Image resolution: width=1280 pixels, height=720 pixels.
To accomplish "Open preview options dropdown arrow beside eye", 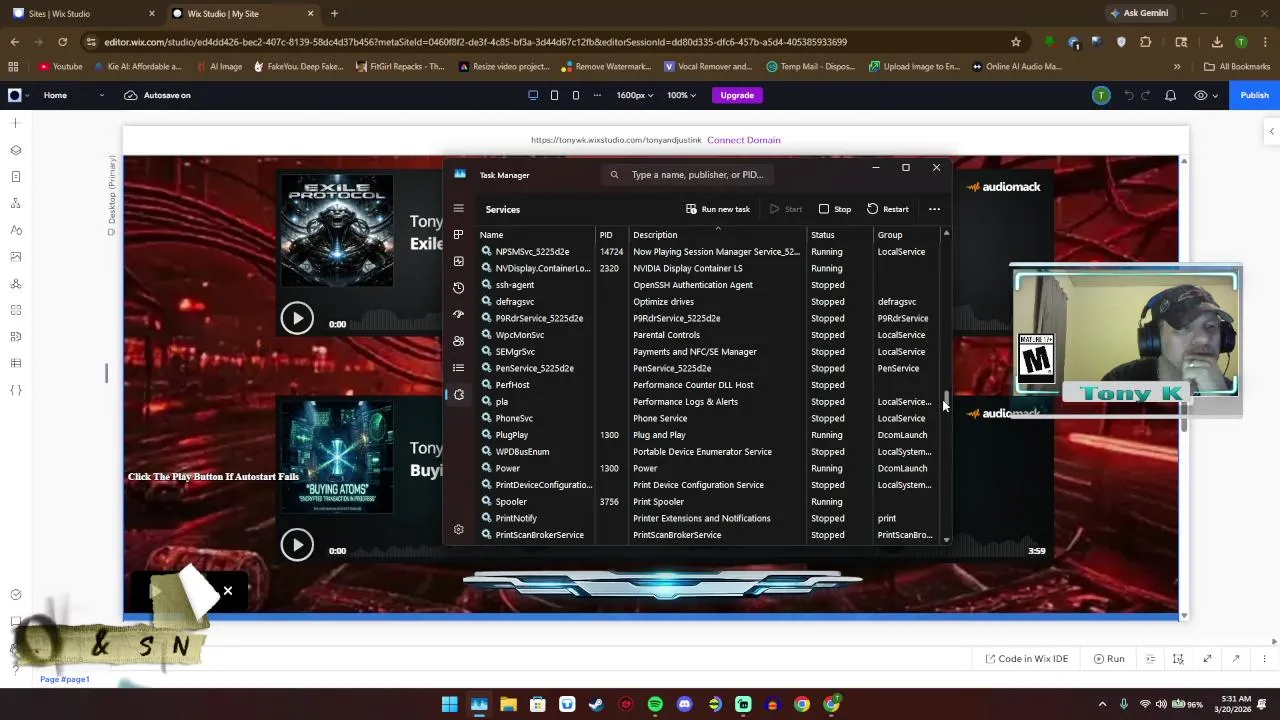I will pos(1215,95).
